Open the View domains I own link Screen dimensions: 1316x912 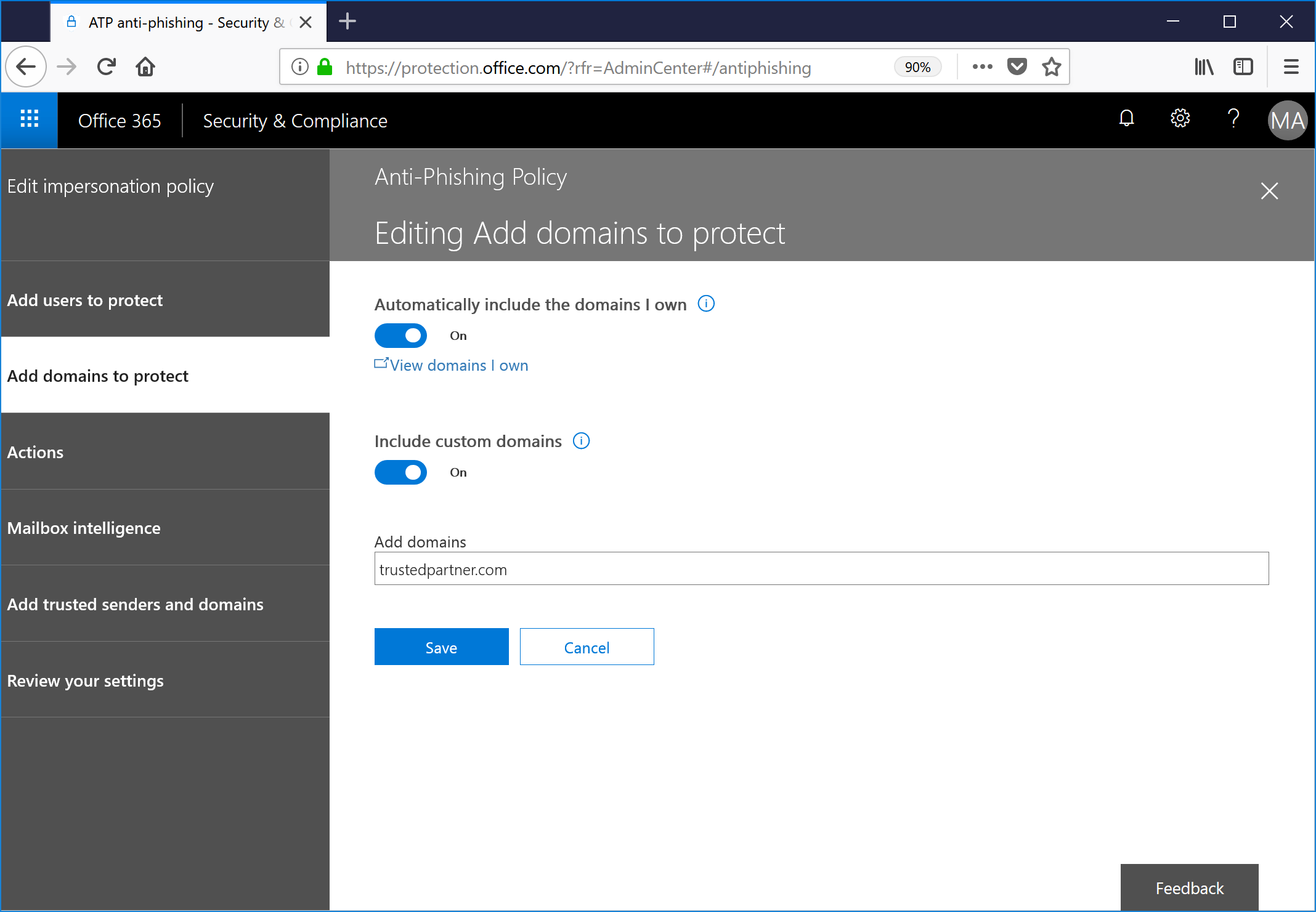point(458,365)
